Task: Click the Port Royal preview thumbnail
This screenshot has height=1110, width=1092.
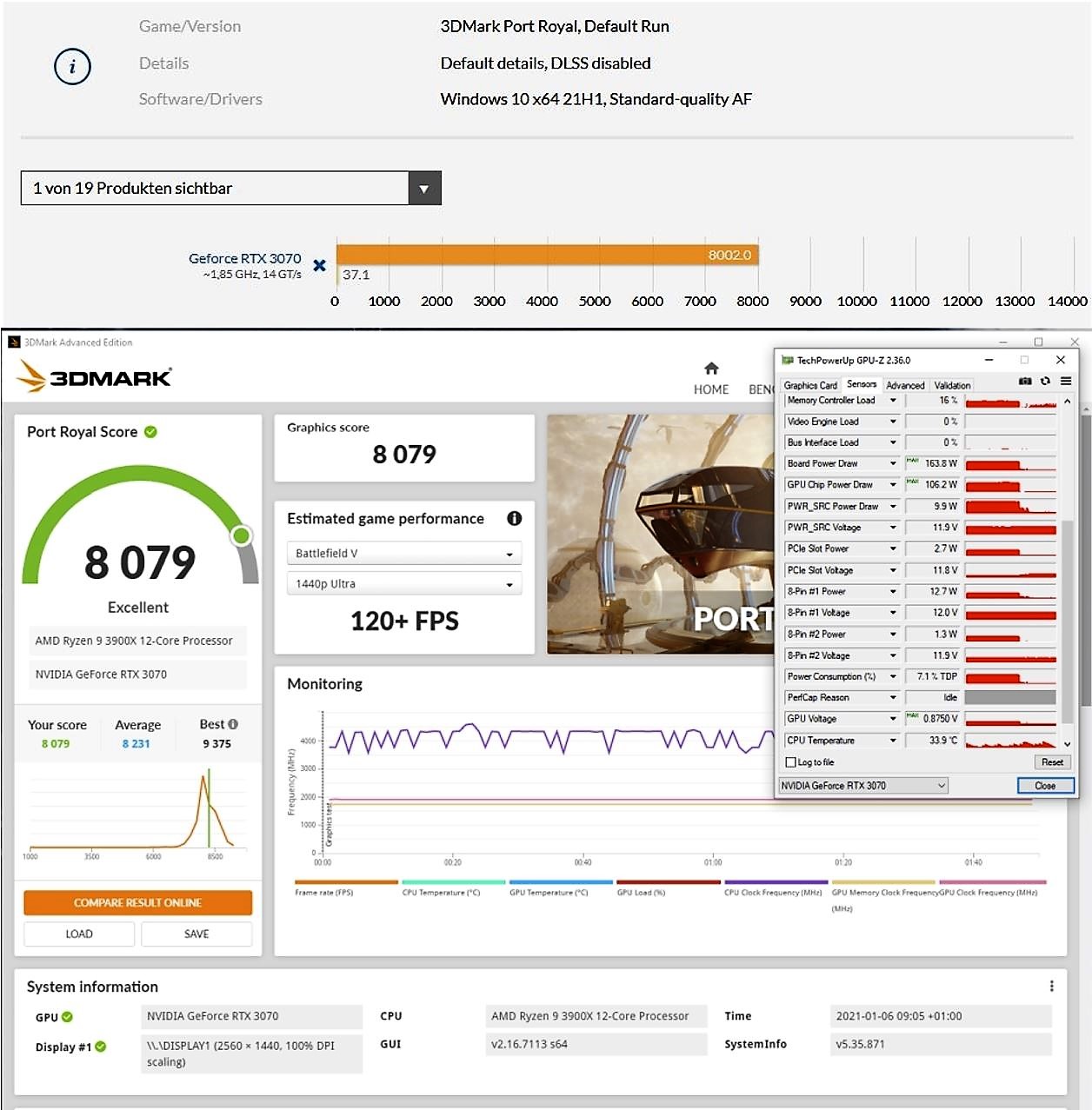Action: pyautogui.click(x=660, y=535)
